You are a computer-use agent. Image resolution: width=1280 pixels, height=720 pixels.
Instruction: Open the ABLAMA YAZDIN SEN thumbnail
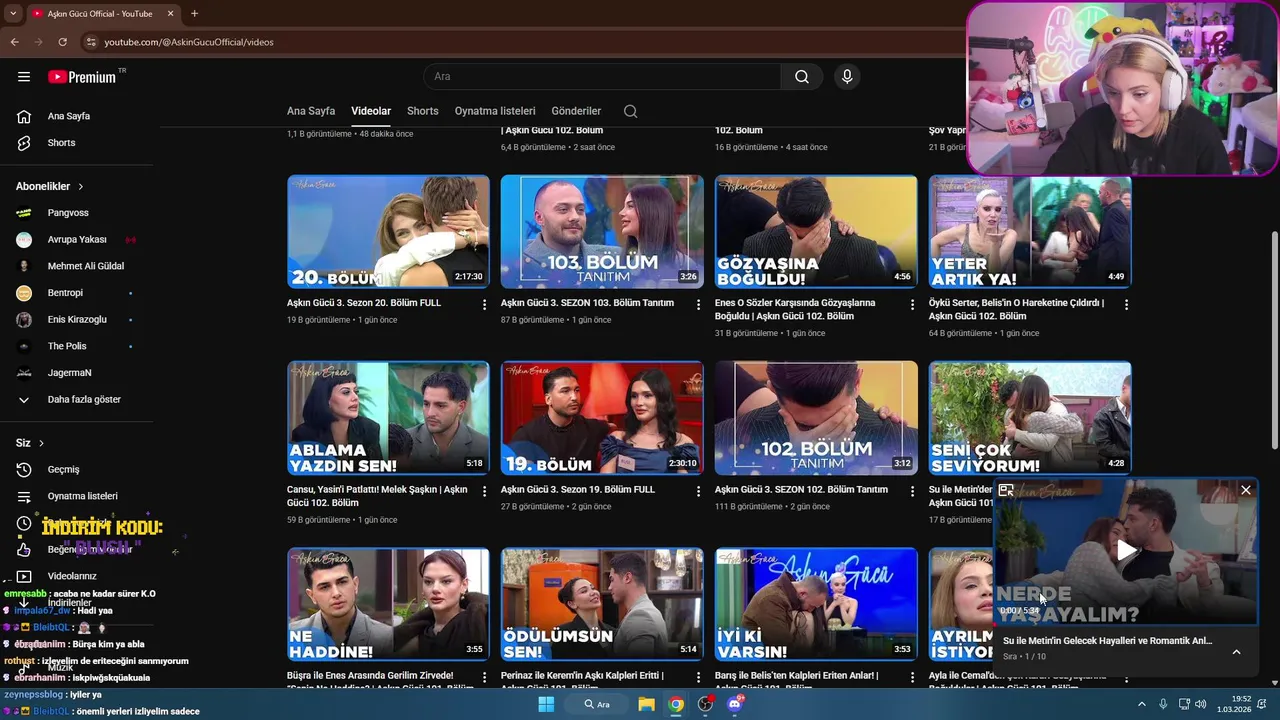[x=388, y=418]
